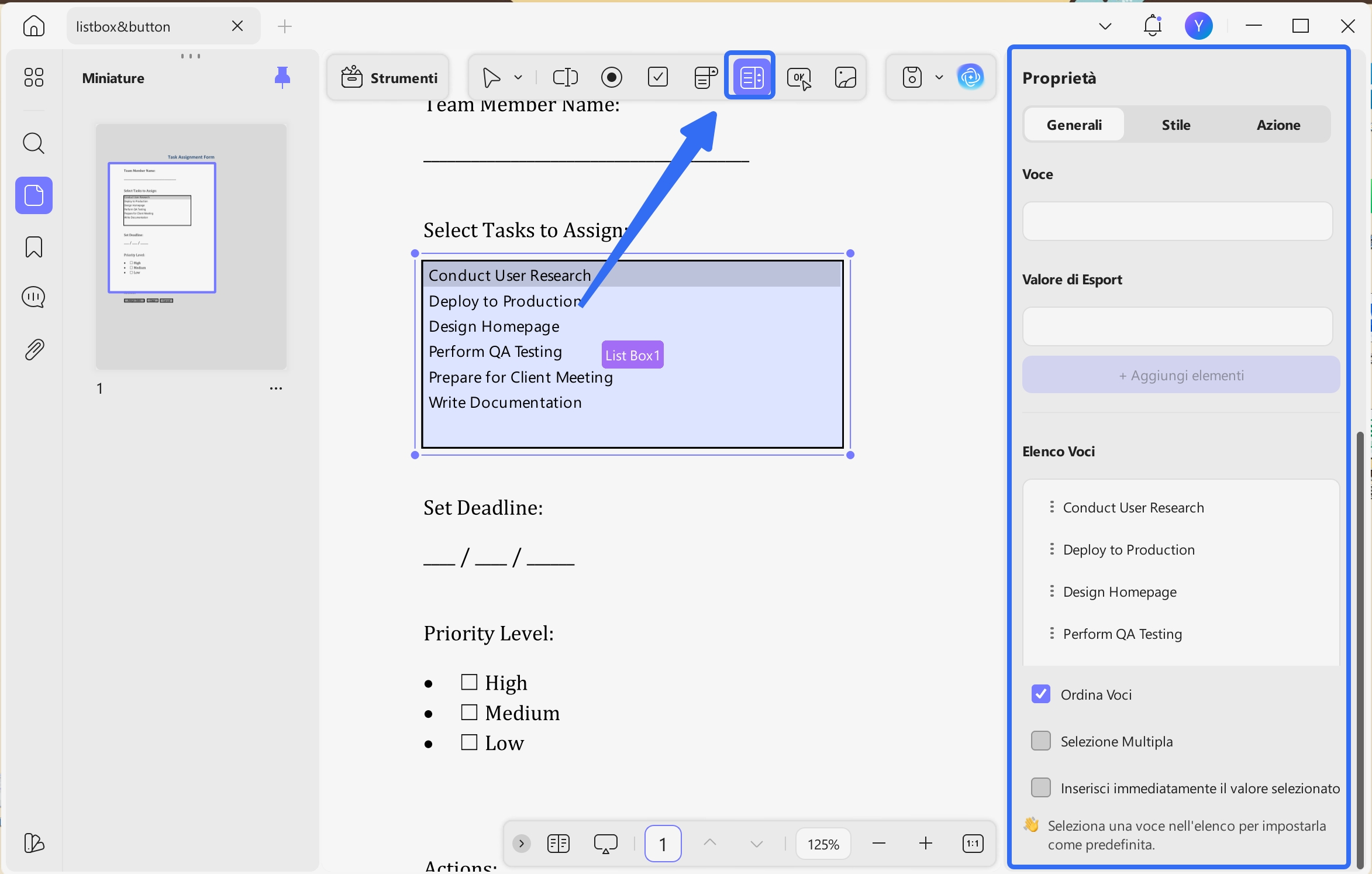Select the dropdown combo field tool

coord(705,77)
